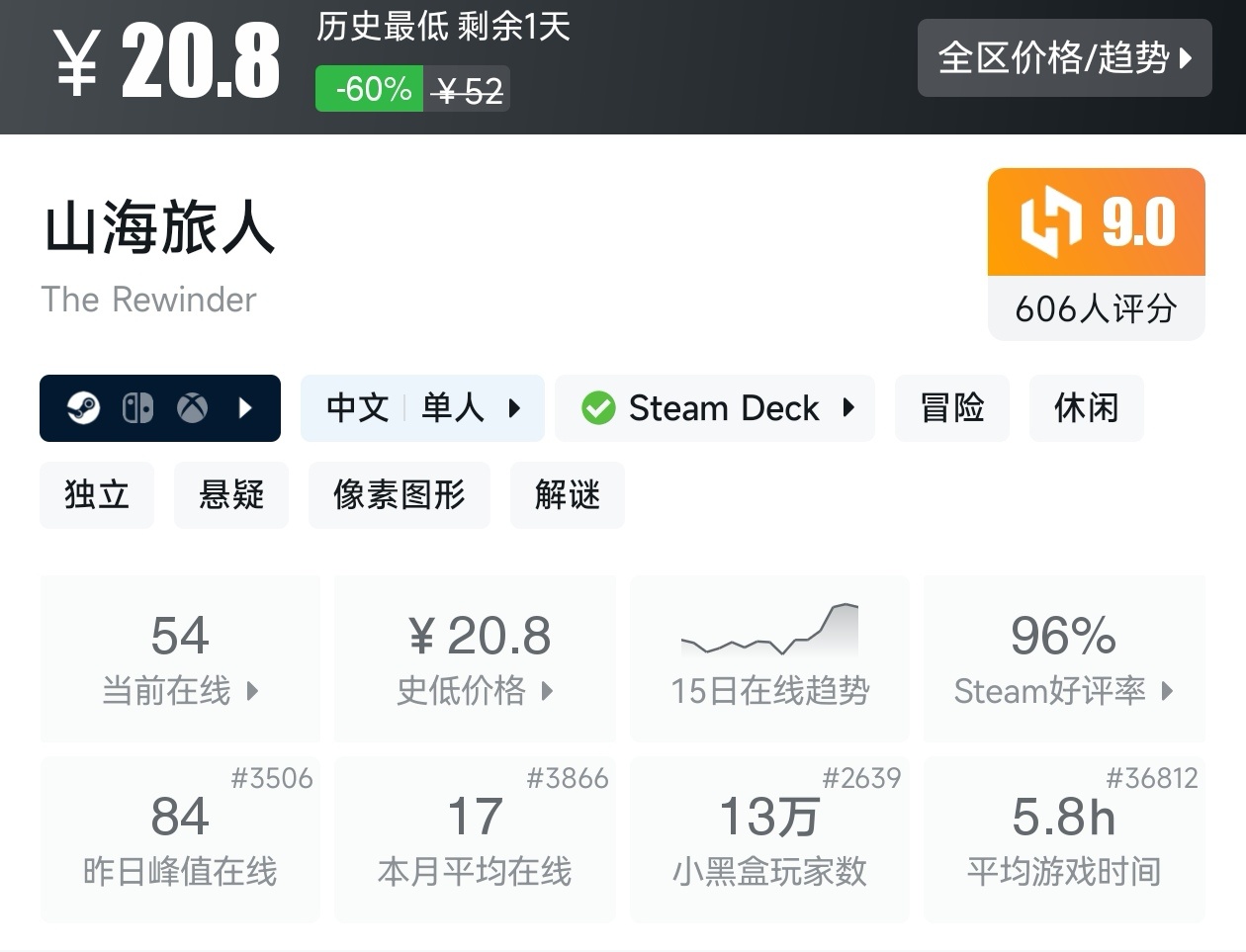1246x952 pixels.
Task: View Steam好评率 review rating details
Action: click(x=1064, y=659)
